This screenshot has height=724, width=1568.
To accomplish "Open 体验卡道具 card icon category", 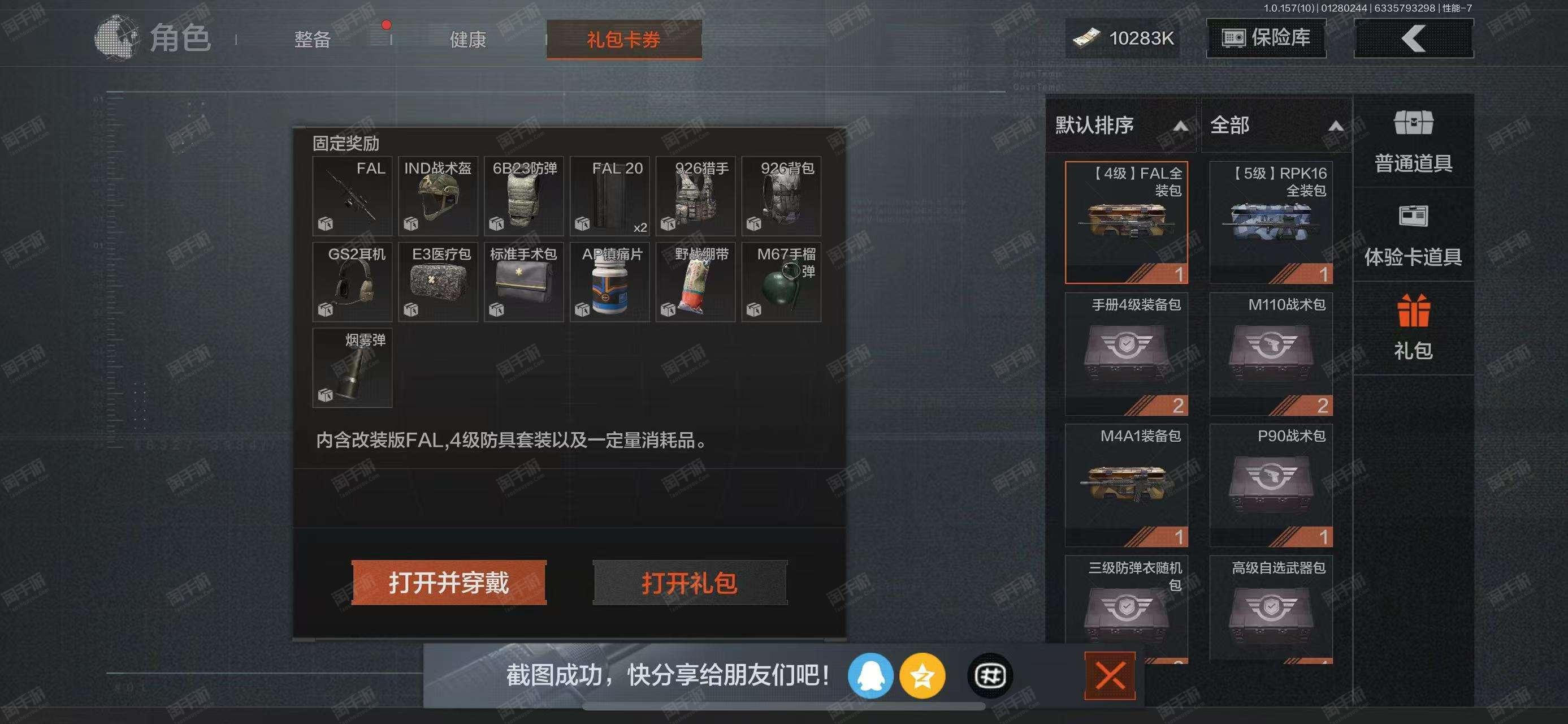I will (x=1413, y=235).
